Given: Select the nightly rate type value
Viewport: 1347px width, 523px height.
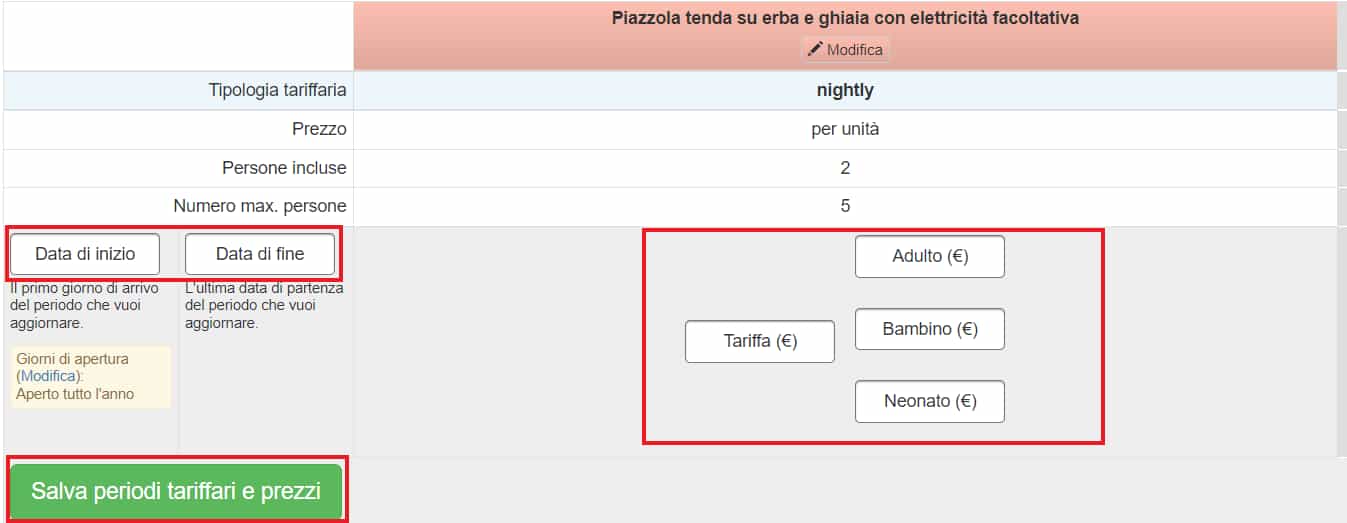Looking at the screenshot, I should [x=845, y=90].
